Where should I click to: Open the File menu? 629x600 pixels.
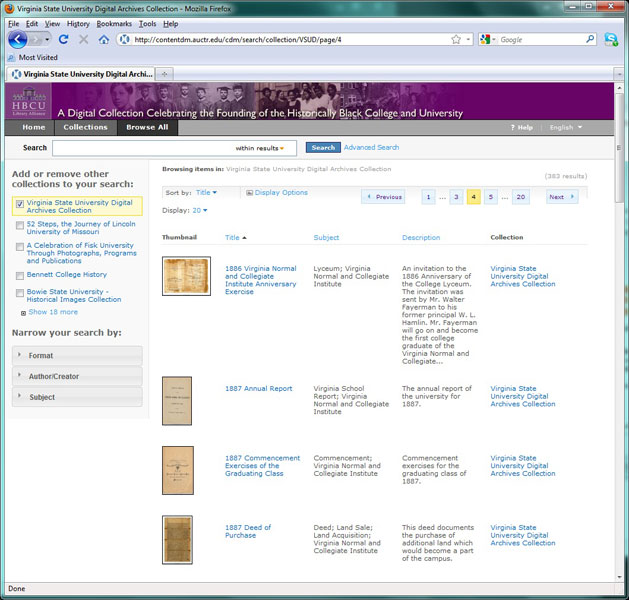13,24
